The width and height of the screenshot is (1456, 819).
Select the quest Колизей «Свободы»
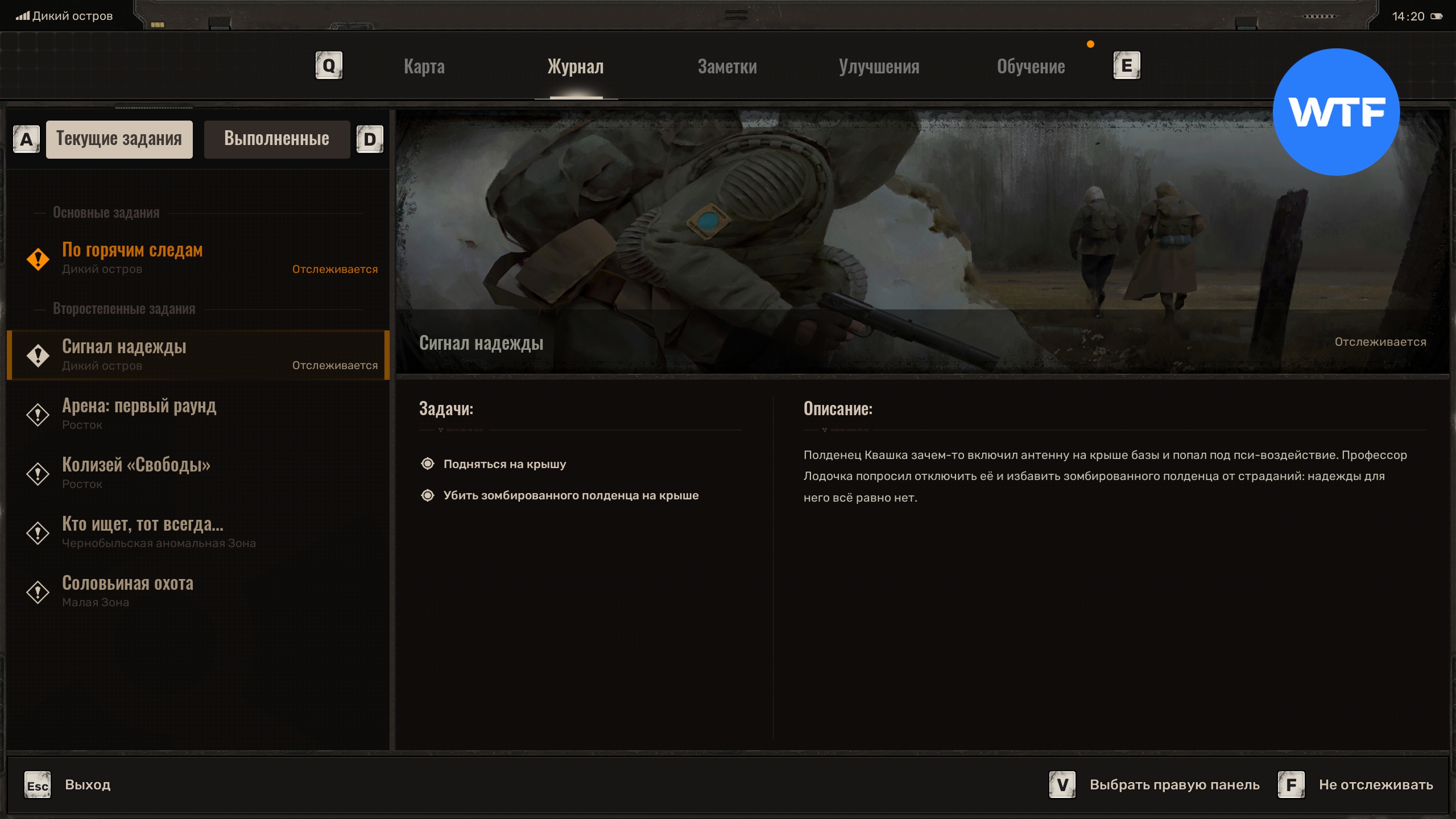[136, 473]
